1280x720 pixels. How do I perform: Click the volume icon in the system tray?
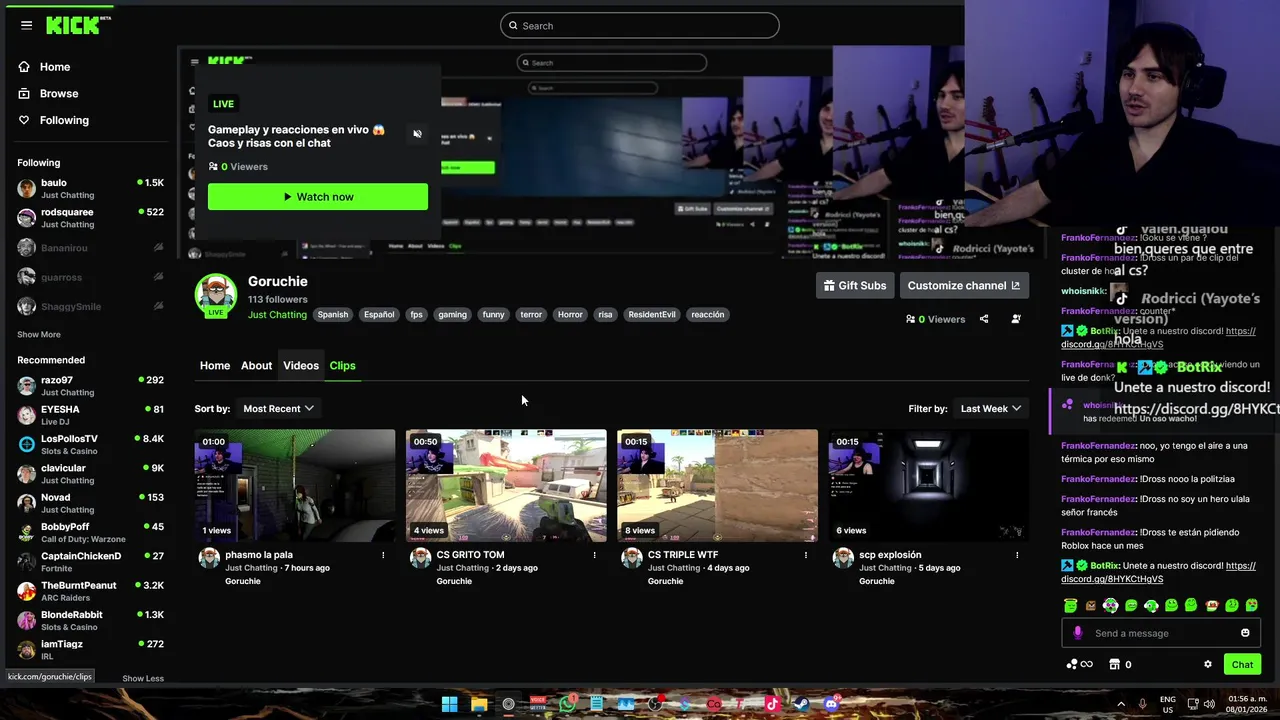(1211, 704)
